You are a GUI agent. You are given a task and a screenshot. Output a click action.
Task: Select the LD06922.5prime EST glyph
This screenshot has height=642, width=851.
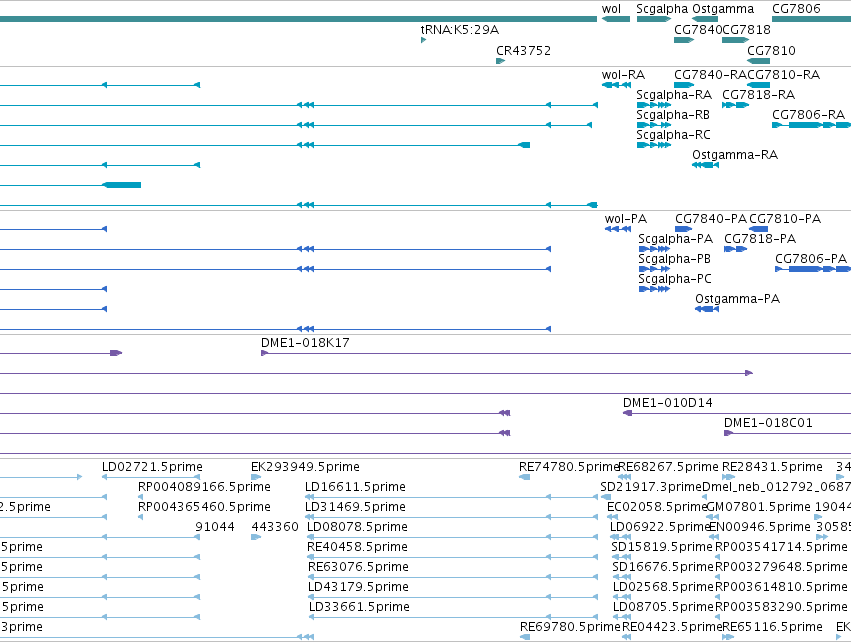tap(621, 537)
